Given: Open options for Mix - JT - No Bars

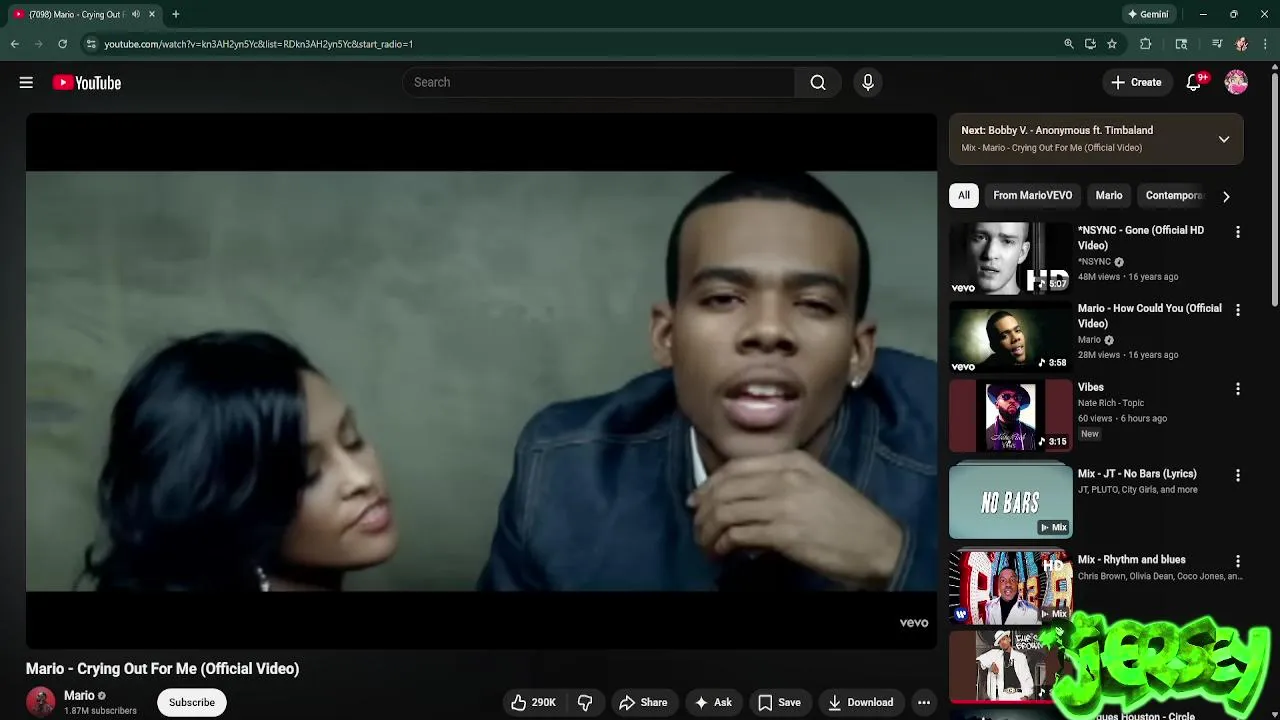Looking at the screenshot, I should 1238,475.
